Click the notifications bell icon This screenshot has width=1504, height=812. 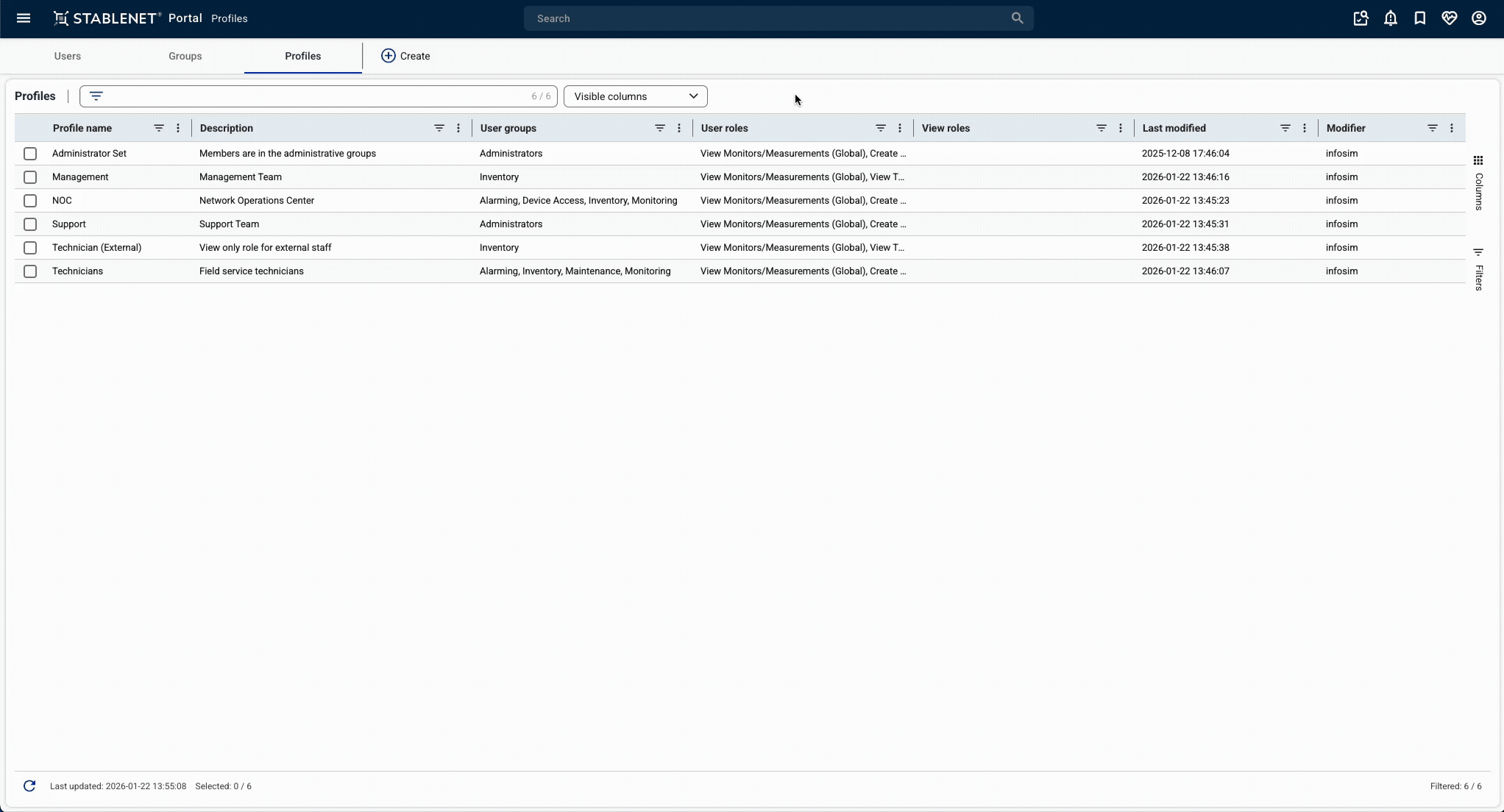point(1390,18)
